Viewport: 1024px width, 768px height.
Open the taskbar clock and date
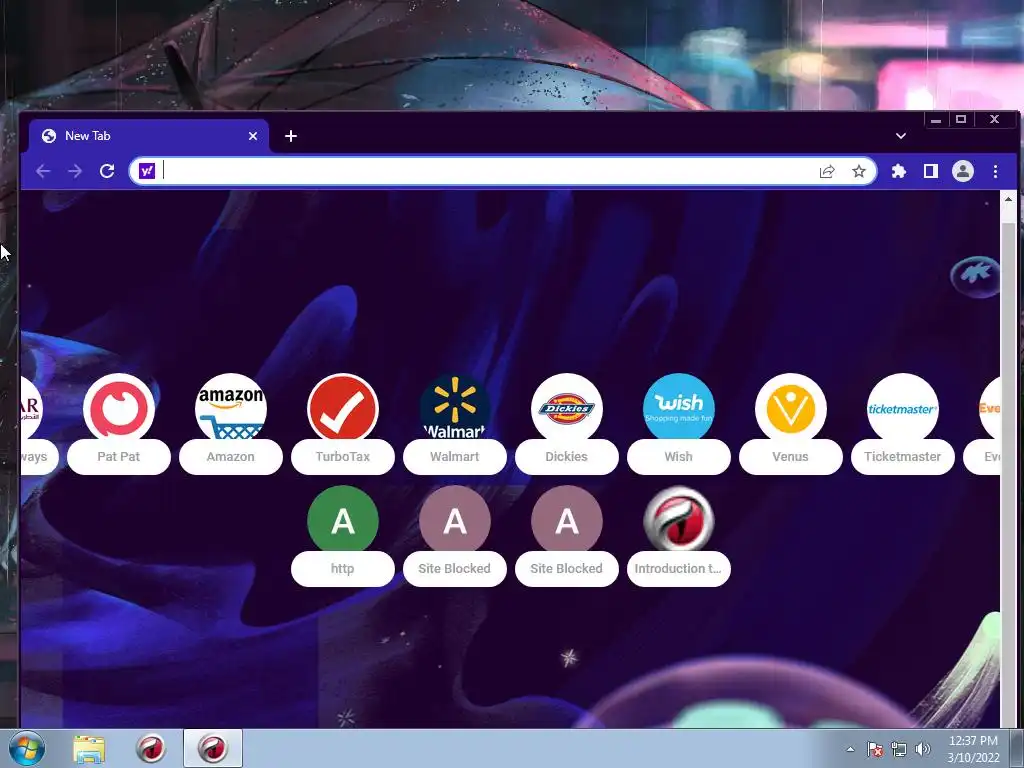973,749
